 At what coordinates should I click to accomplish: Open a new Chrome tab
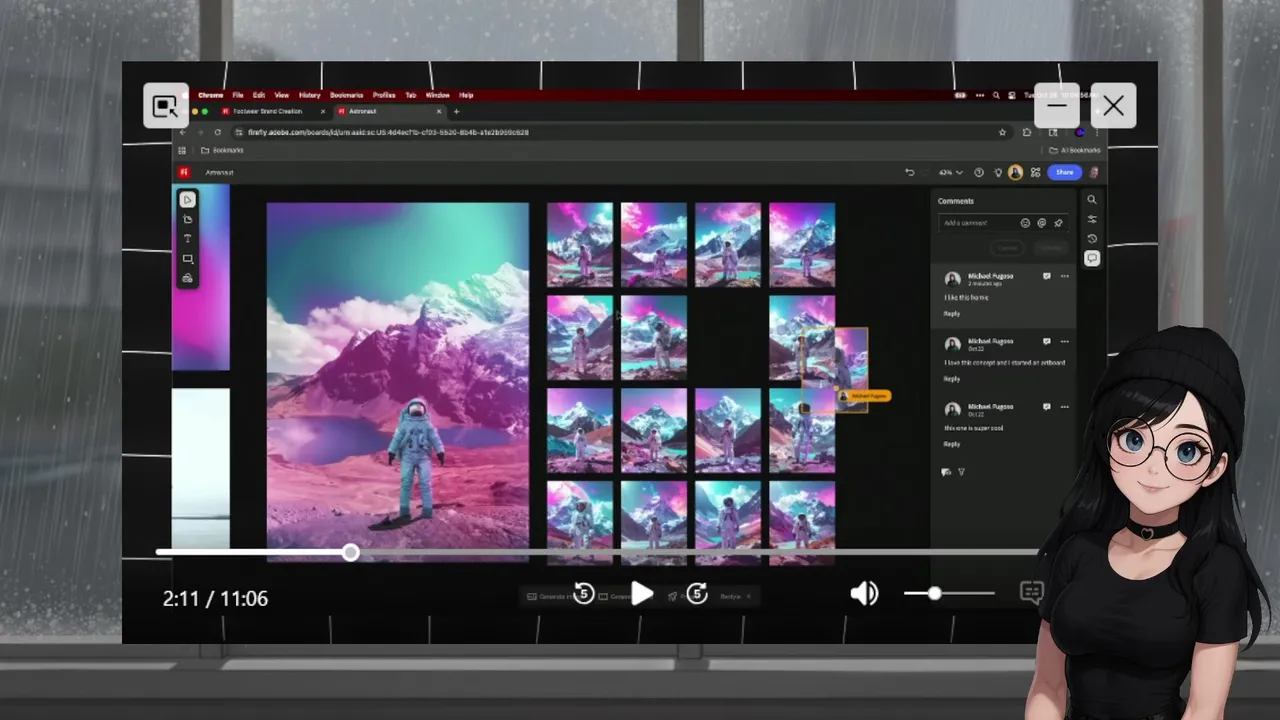(x=456, y=111)
